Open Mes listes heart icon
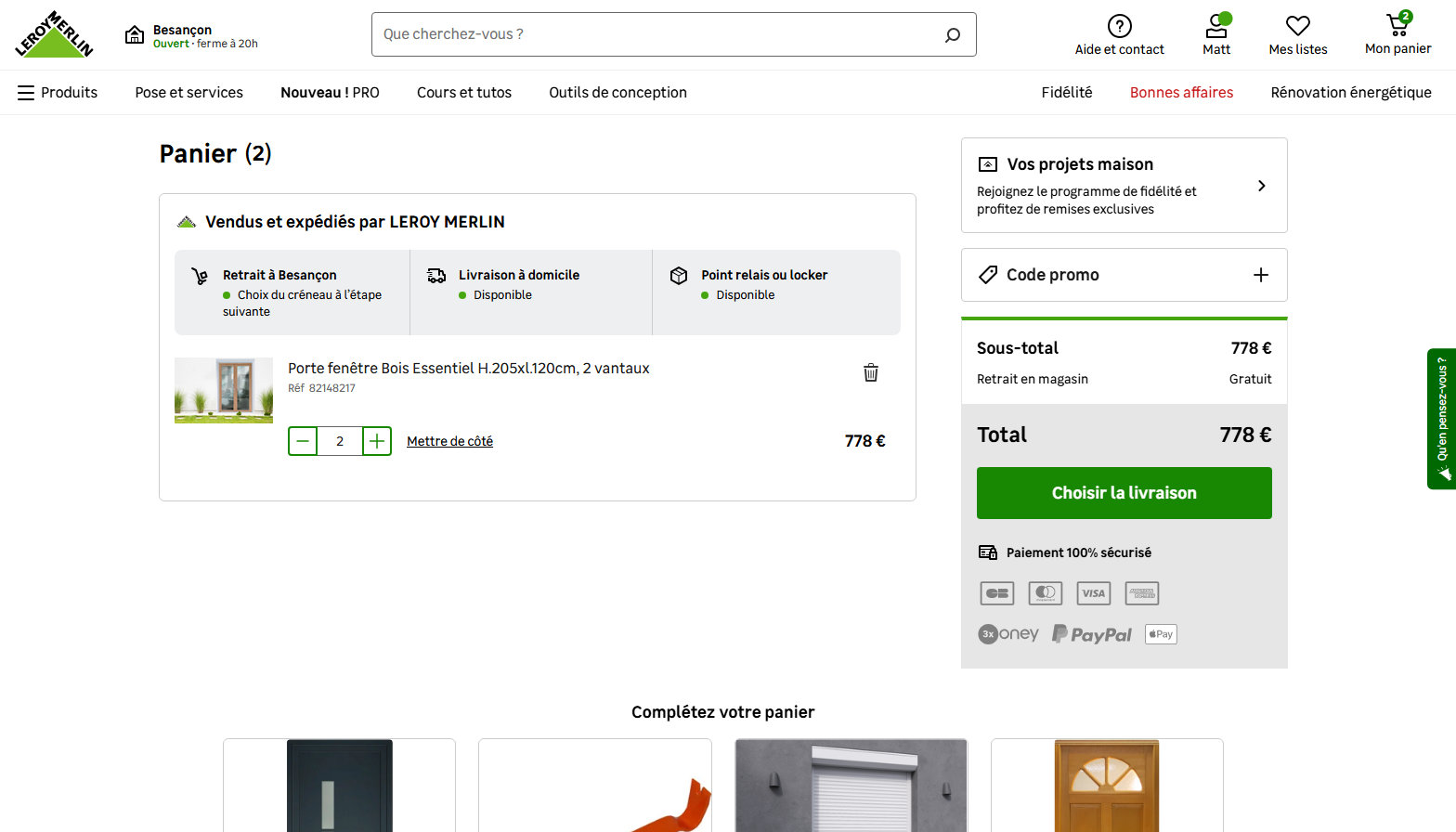The image size is (1456, 832). [x=1297, y=27]
